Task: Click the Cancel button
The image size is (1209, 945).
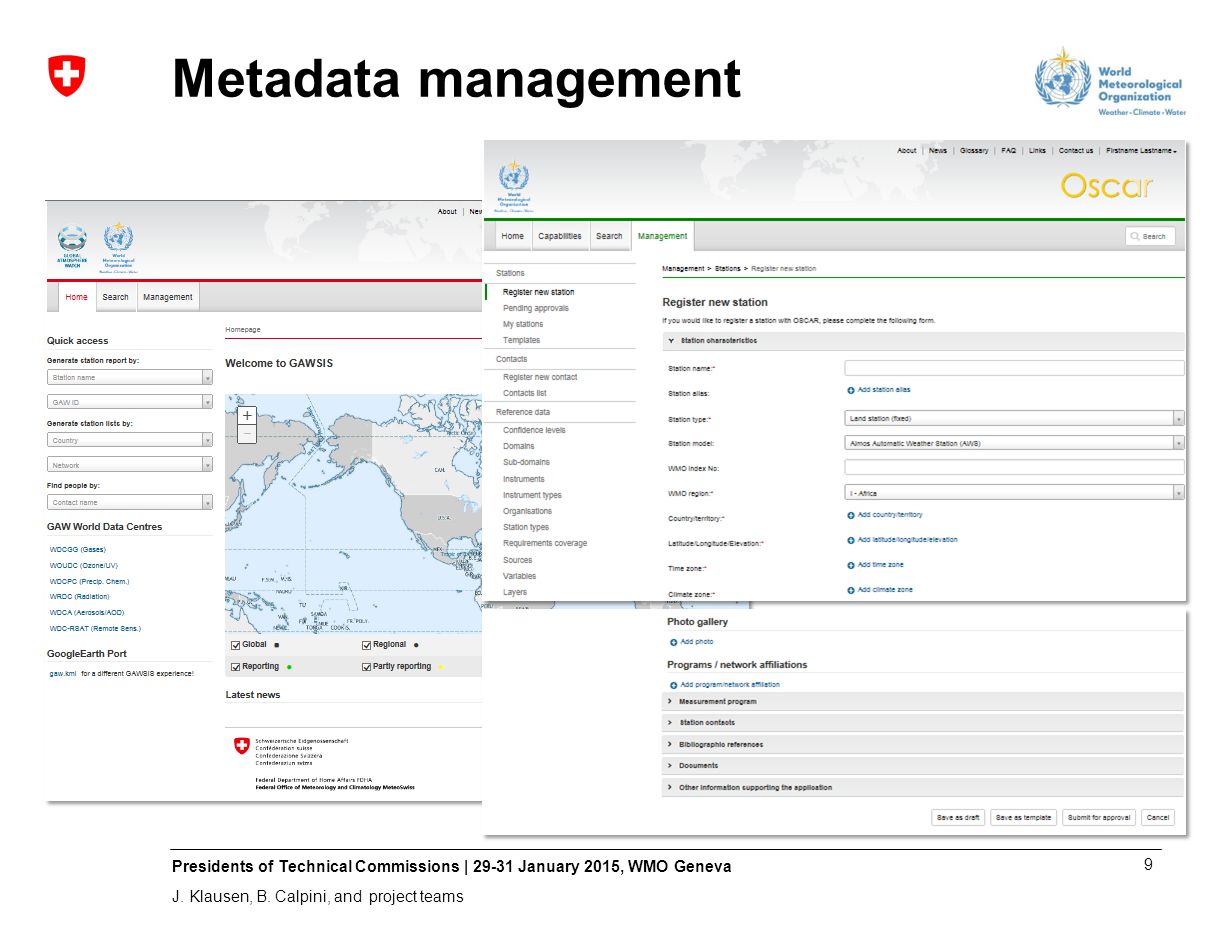Action: point(1158,818)
